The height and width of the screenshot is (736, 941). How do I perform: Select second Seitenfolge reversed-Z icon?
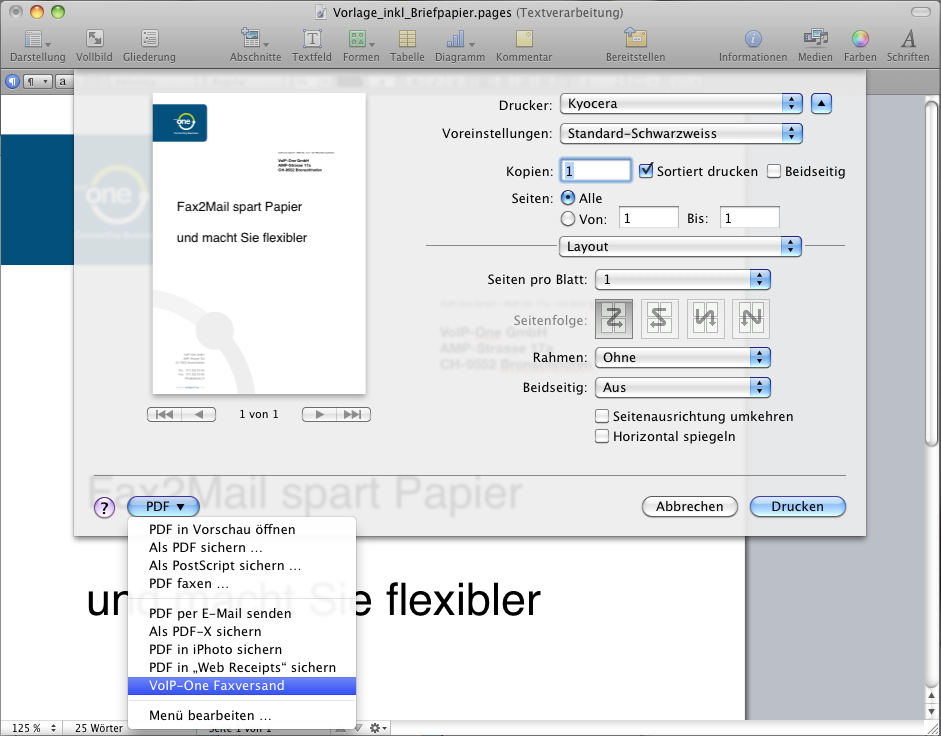[660, 319]
